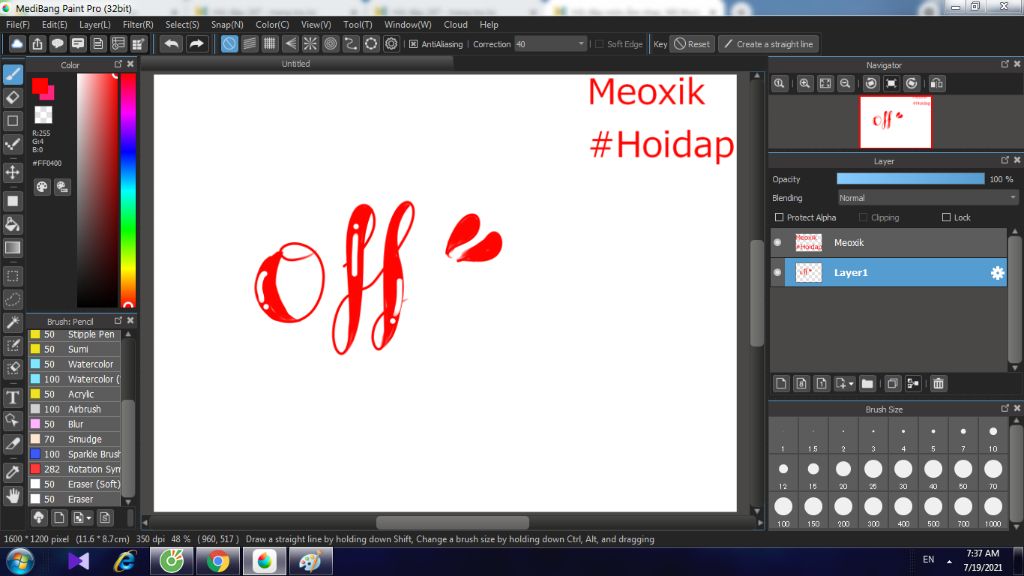The height and width of the screenshot is (576, 1024).
Task: Select the Text tool
Action: pos(12,398)
